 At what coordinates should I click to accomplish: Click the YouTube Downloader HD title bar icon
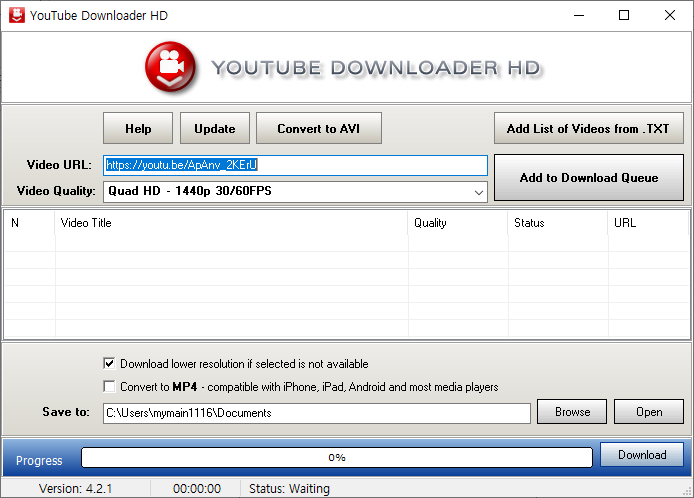tap(17, 15)
